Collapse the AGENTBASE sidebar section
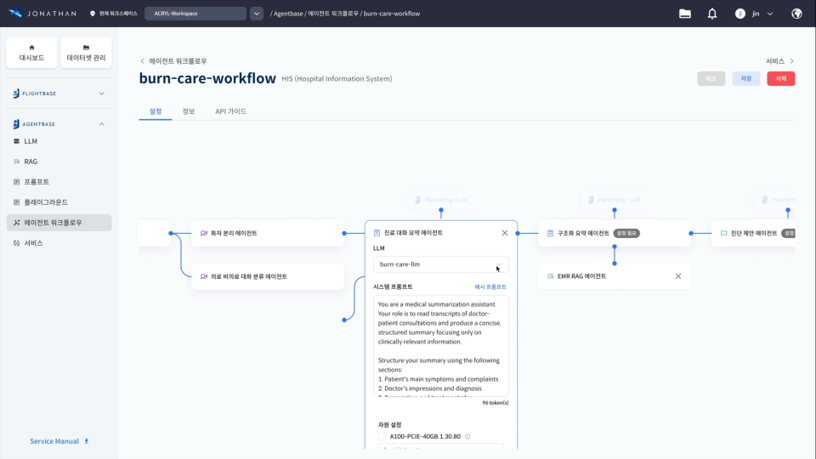Screen dimensions: 816x459 pos(101,124)
